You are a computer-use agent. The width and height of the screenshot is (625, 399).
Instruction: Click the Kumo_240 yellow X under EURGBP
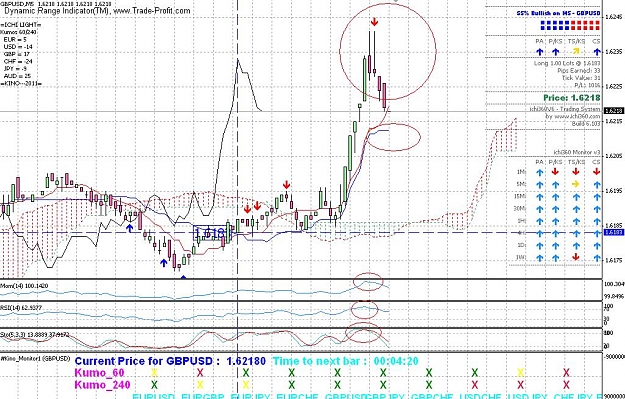[x=200, y=385]
